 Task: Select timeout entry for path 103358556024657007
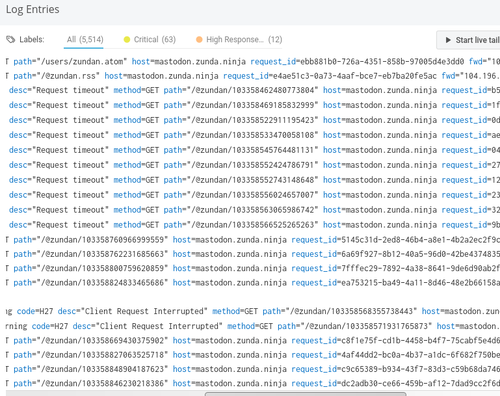[x=253, y=195]
